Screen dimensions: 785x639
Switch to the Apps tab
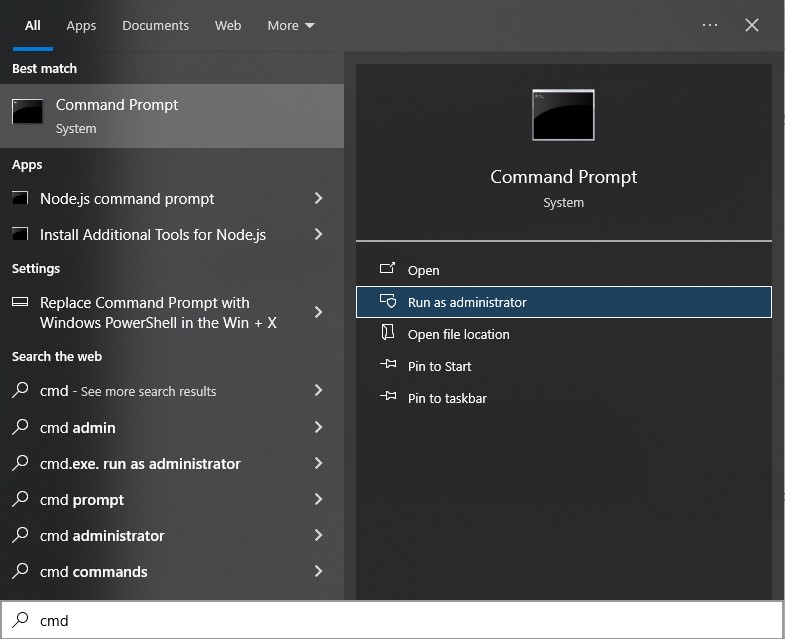tap(81, 26)
